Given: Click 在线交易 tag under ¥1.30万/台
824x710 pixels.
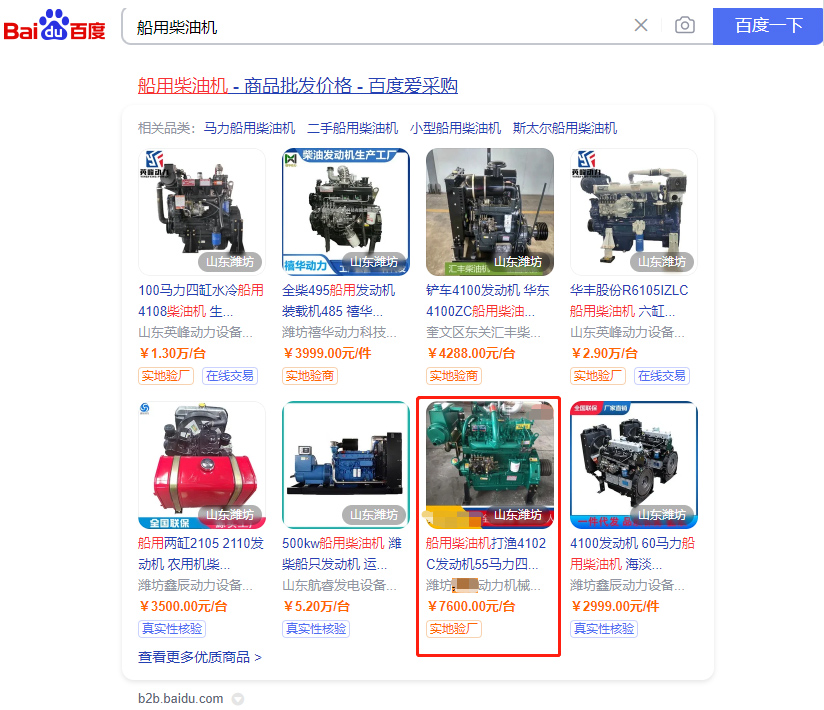Looking at the screenshot, I should [x=230, y=376].
